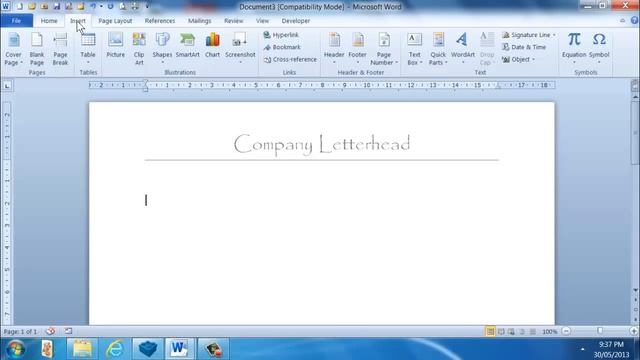Image resolution: width=640 pixels, height=360 pixels.
Task: Click Save in Quick Access Toolbar
Action: 57,7
